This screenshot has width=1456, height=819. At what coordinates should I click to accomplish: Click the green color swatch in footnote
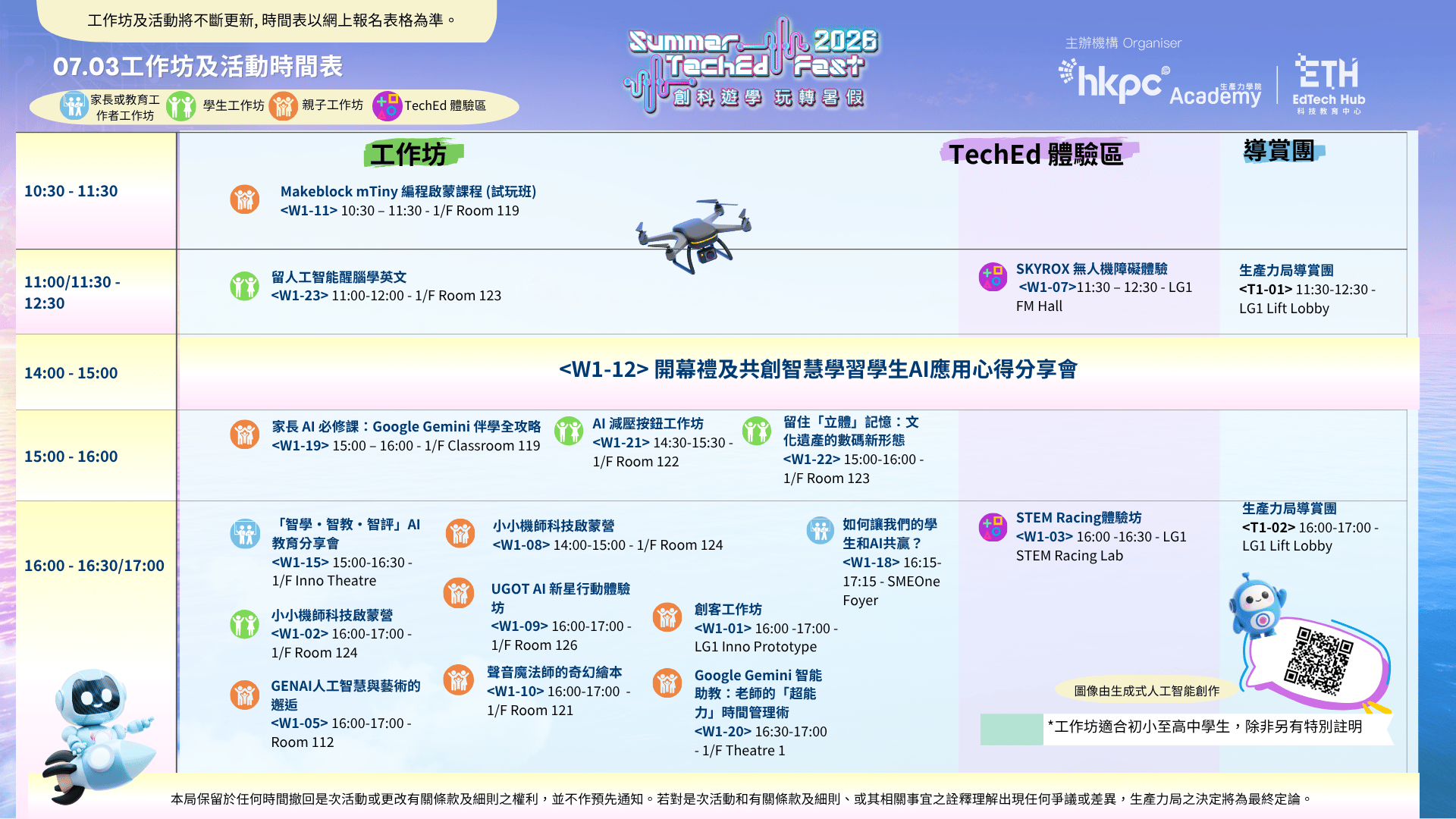pyautogui.click(x=1012, y=729)
